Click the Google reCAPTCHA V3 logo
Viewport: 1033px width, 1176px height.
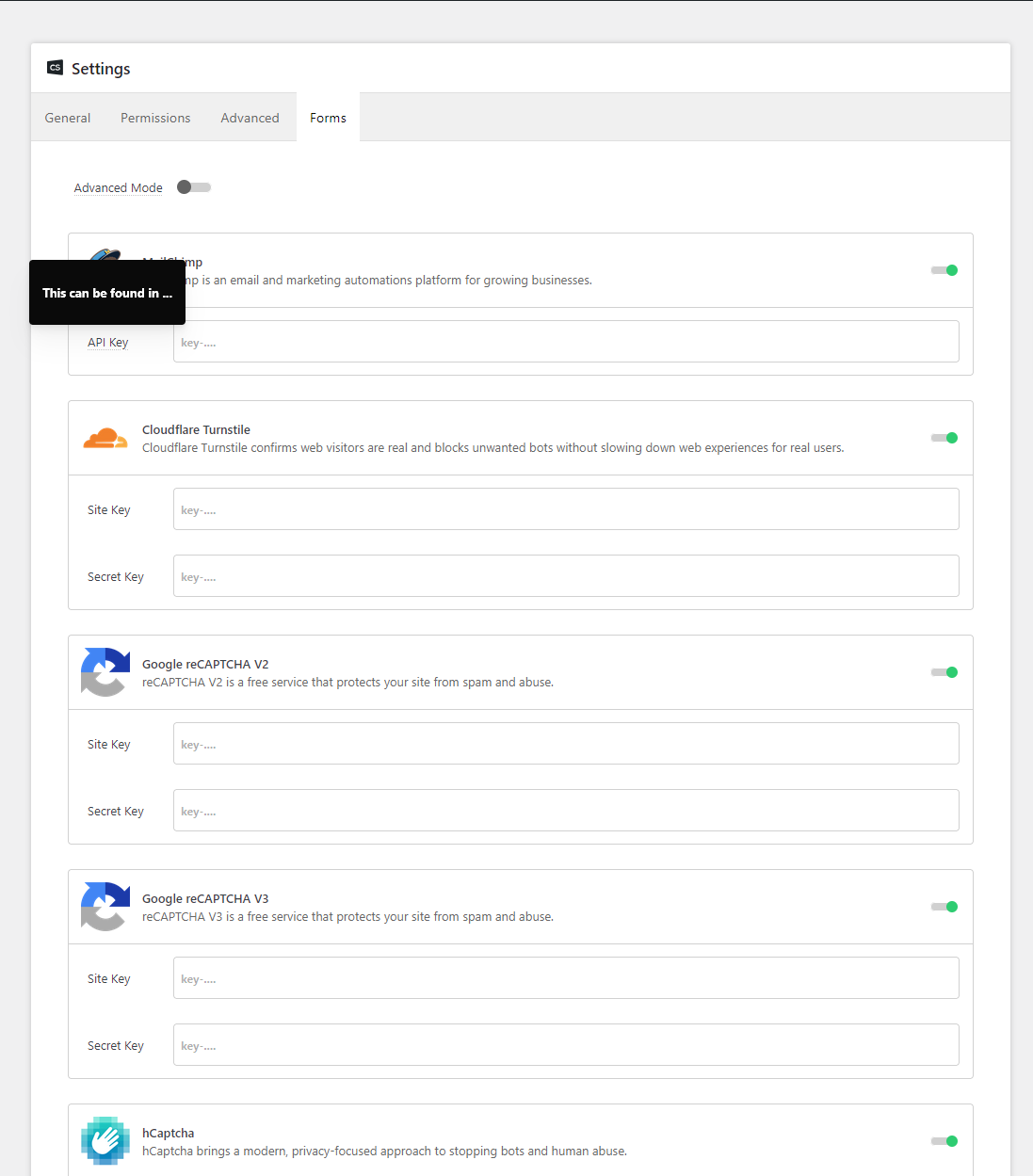coord(105,907)
